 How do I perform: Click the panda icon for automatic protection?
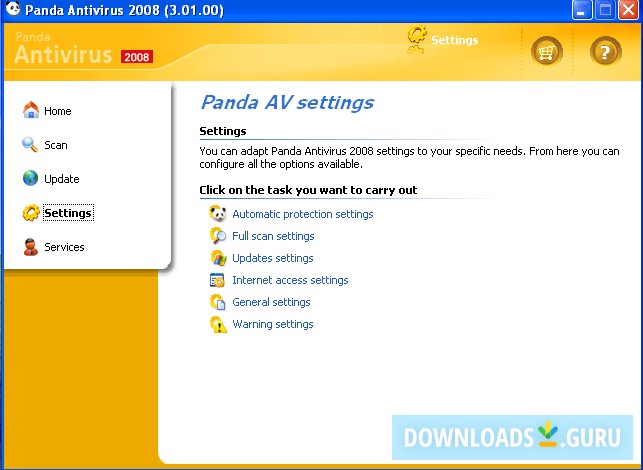(218, 214)
